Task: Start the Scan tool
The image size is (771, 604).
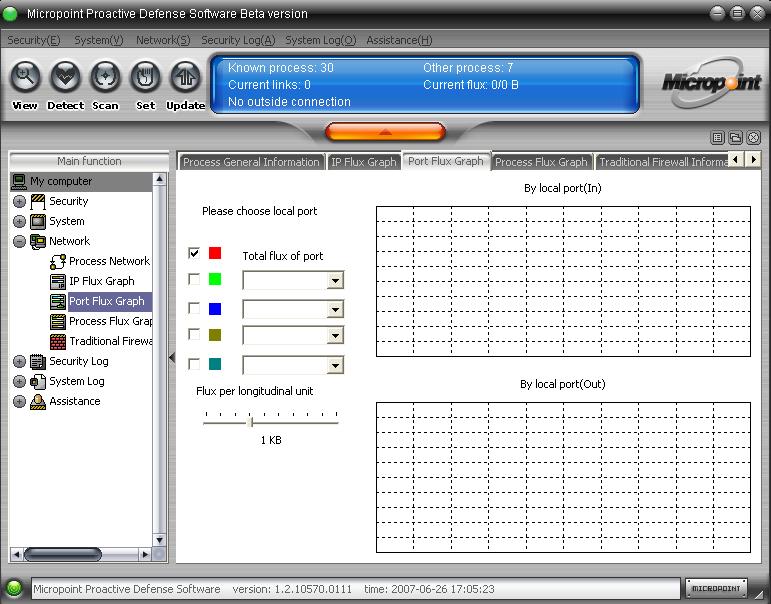Action: point(105,77)
